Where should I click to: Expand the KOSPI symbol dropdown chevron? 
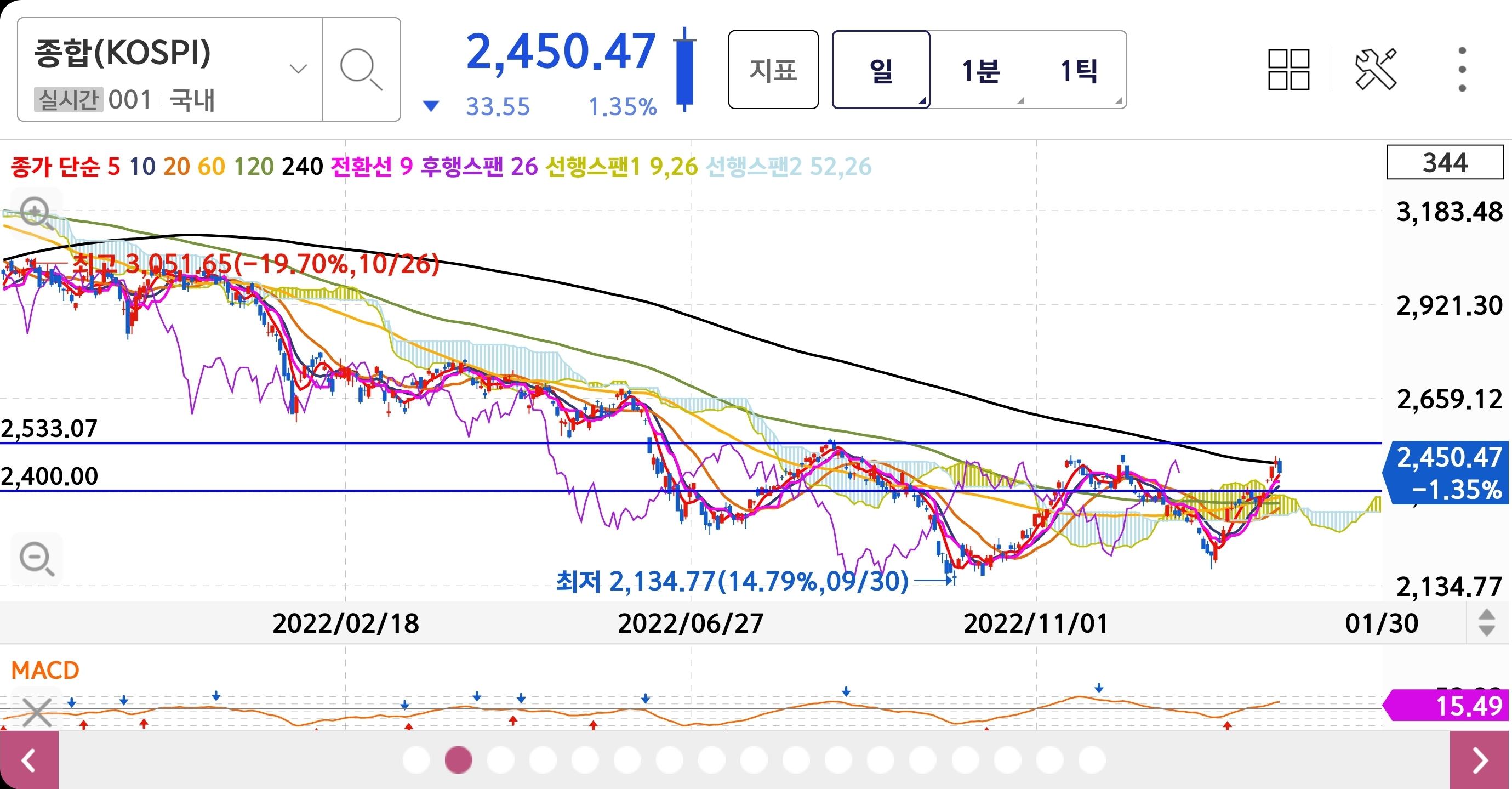coord(298,69)
